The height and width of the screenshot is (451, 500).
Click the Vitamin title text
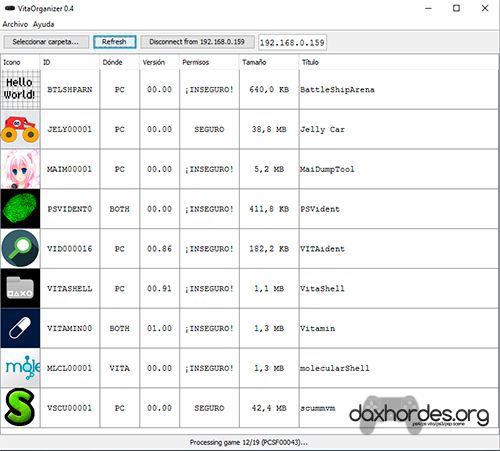click(317, 328)
